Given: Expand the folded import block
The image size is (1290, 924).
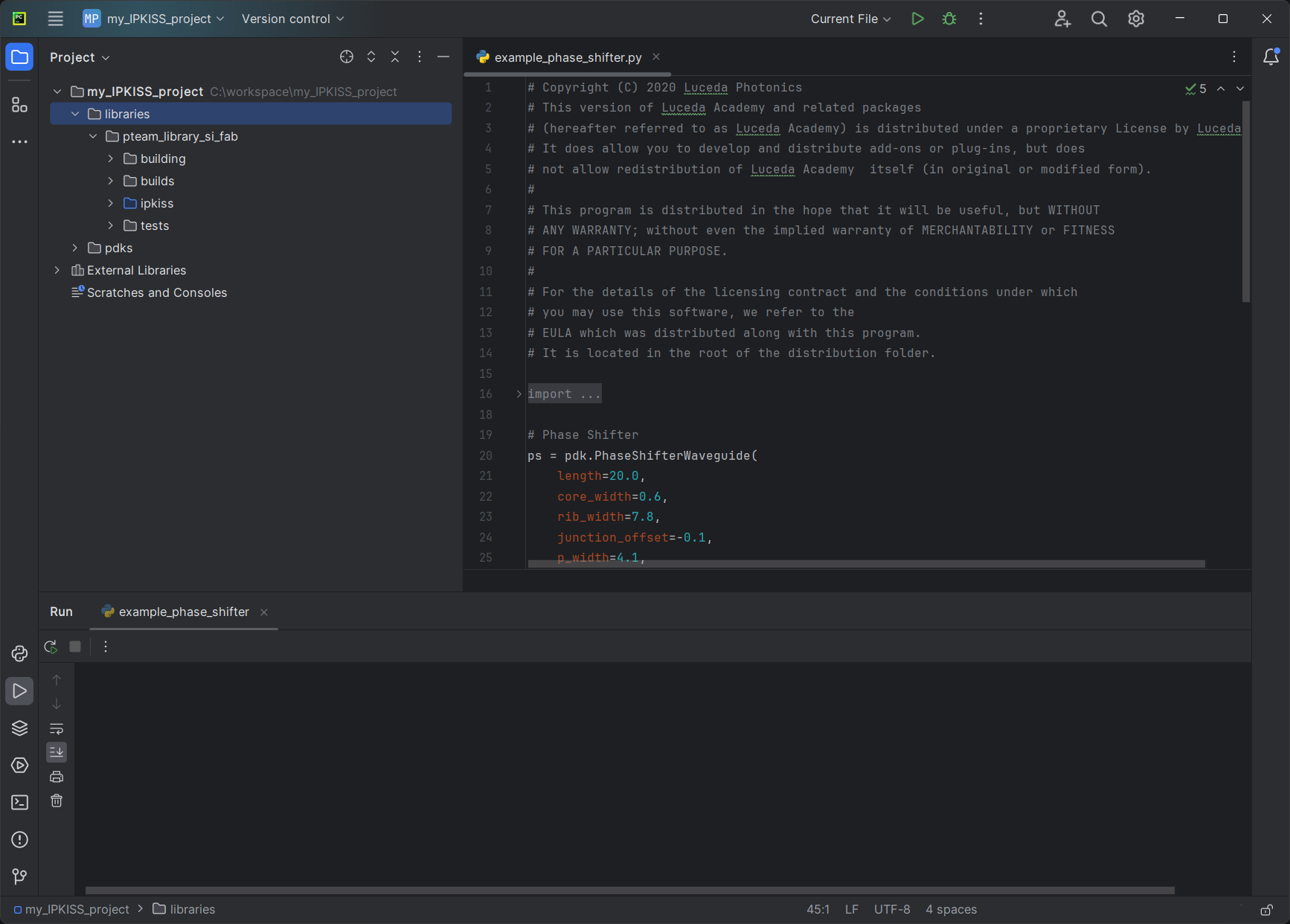Looking at the screenshot, I should (x=519, y=394).
